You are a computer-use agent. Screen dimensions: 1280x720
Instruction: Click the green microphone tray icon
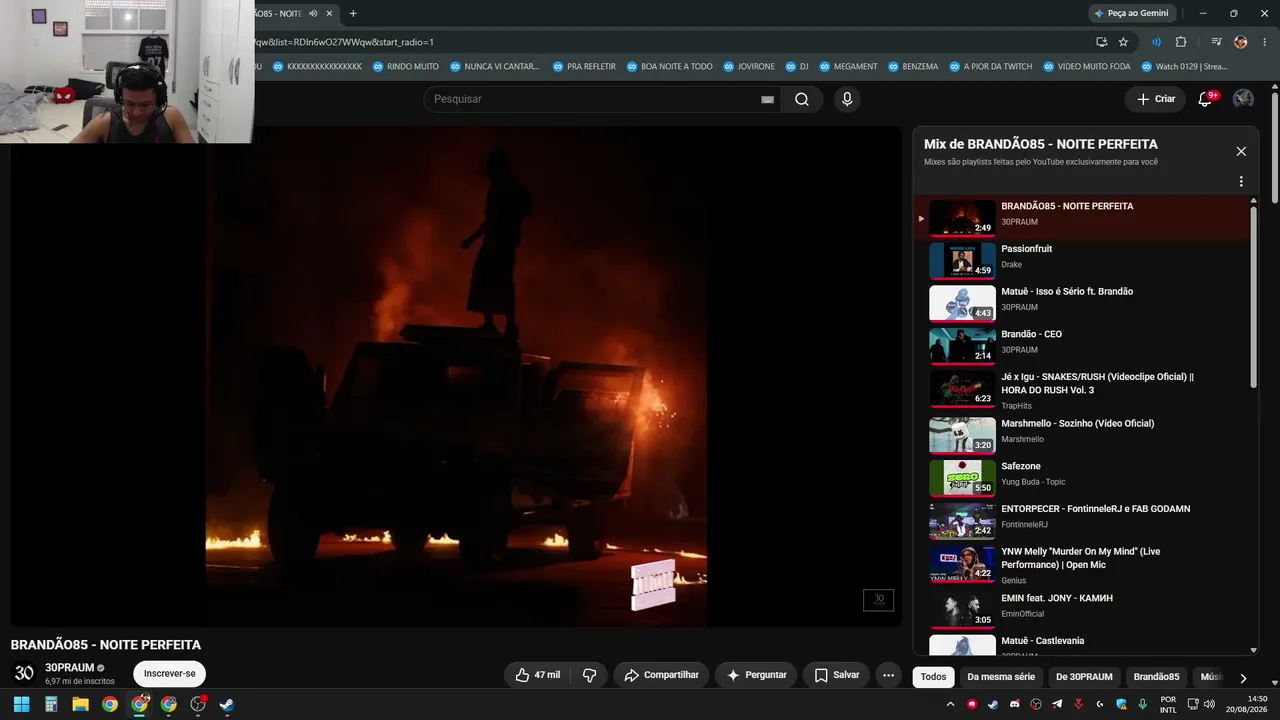coord(1142,704)
